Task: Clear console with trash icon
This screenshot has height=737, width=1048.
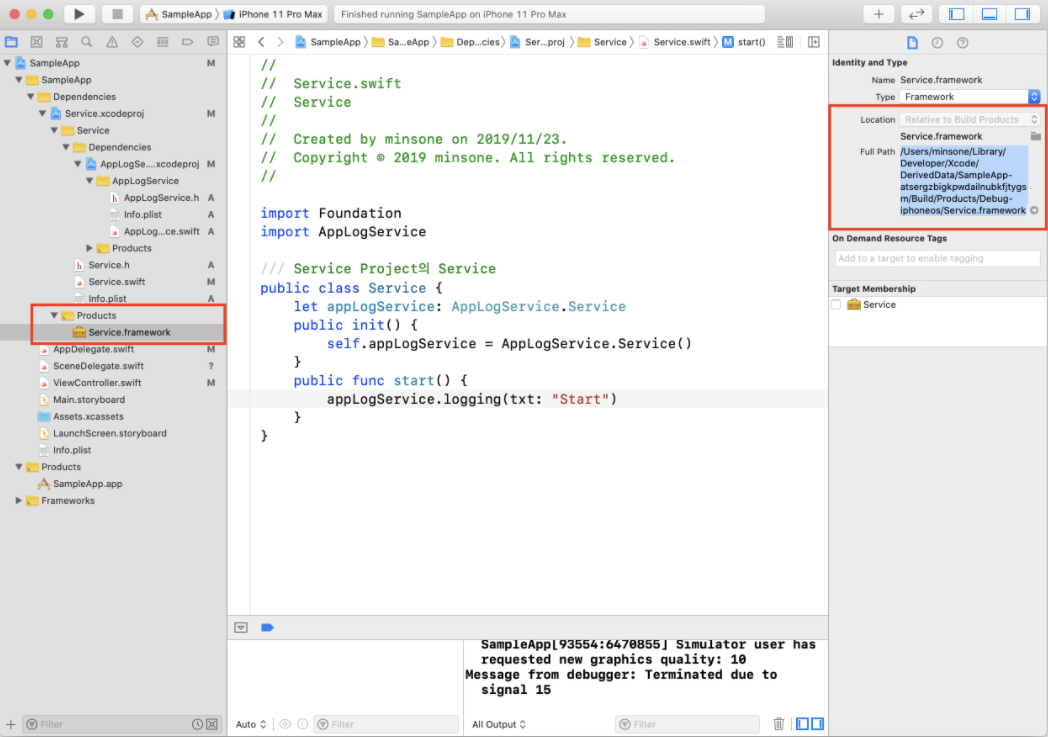Action: coord(779,724)
